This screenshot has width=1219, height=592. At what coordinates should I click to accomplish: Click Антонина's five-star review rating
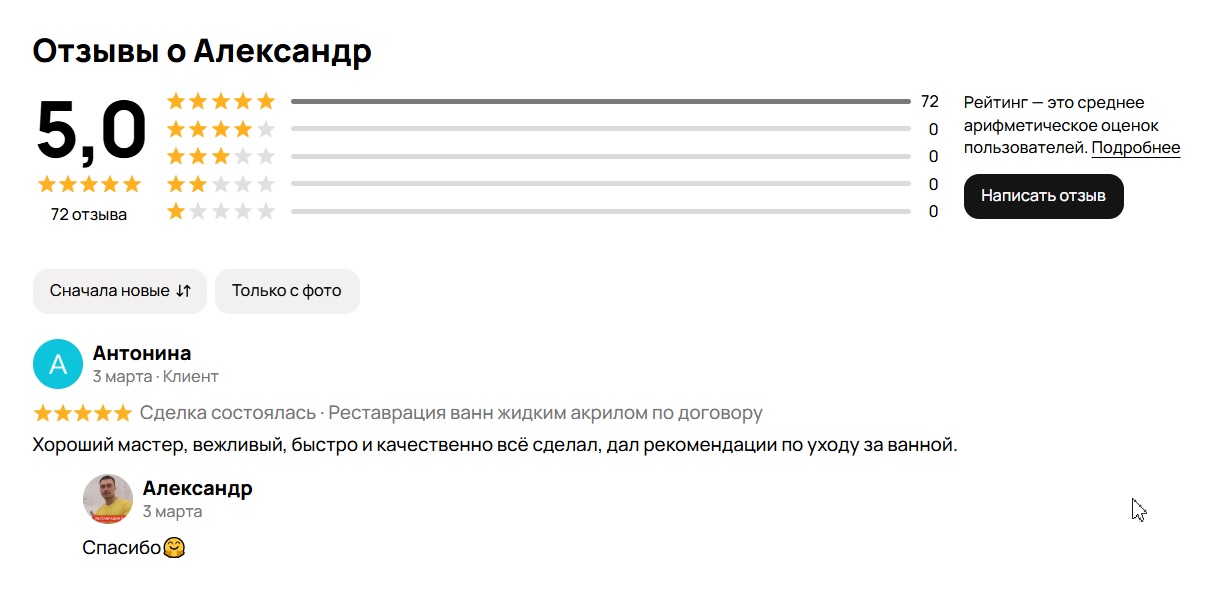83,413
